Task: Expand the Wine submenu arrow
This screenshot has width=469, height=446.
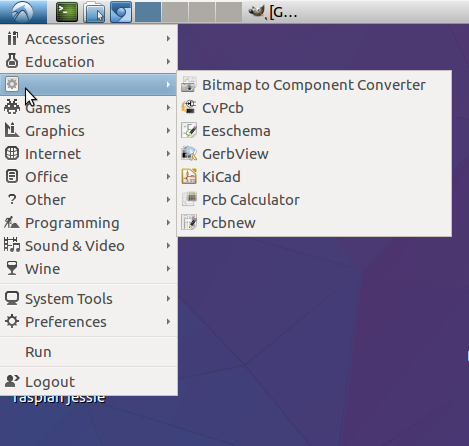Action: coord(168,269)
